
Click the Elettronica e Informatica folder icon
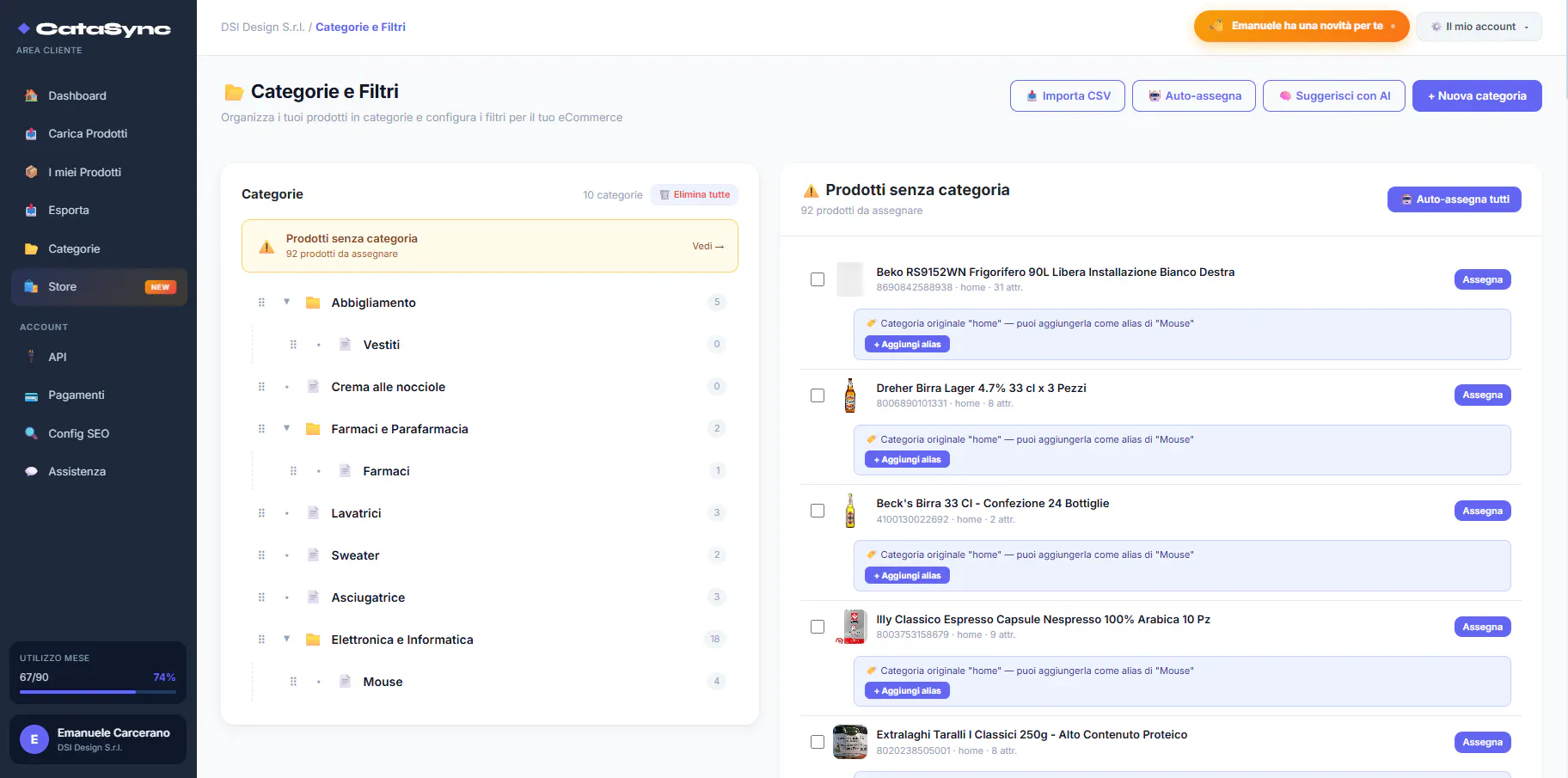313,640
